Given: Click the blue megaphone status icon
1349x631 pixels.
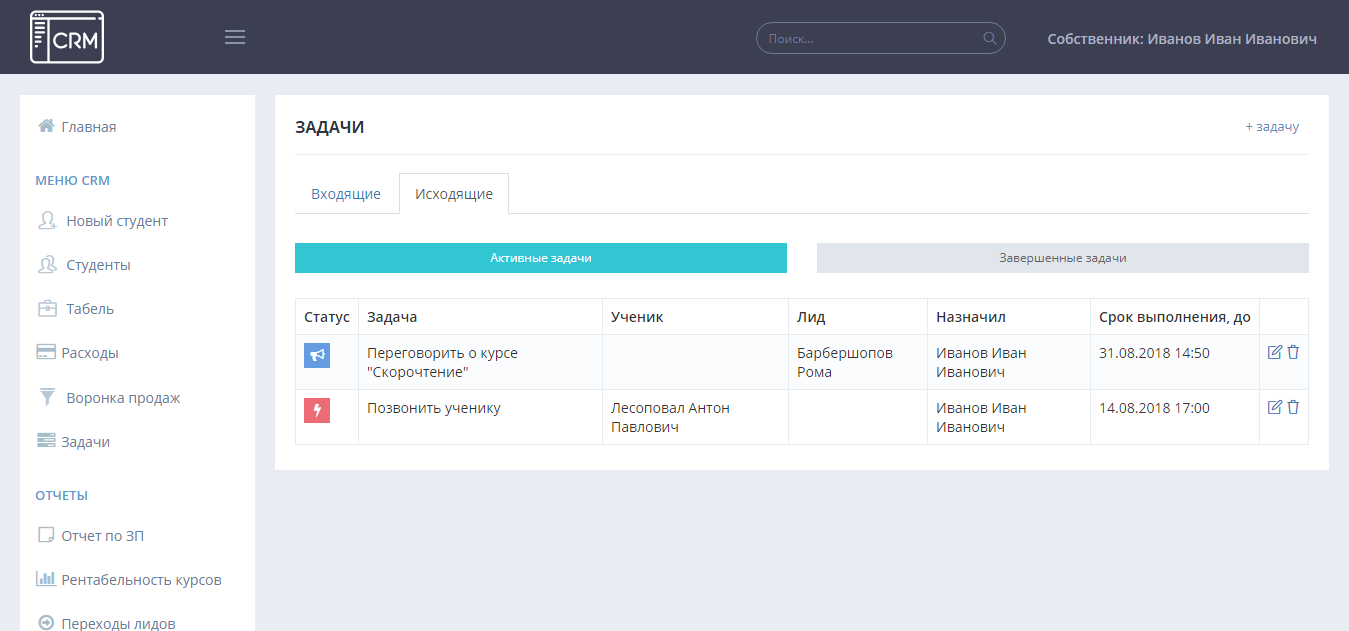Looking at the screenshot, I should point(317,355).
